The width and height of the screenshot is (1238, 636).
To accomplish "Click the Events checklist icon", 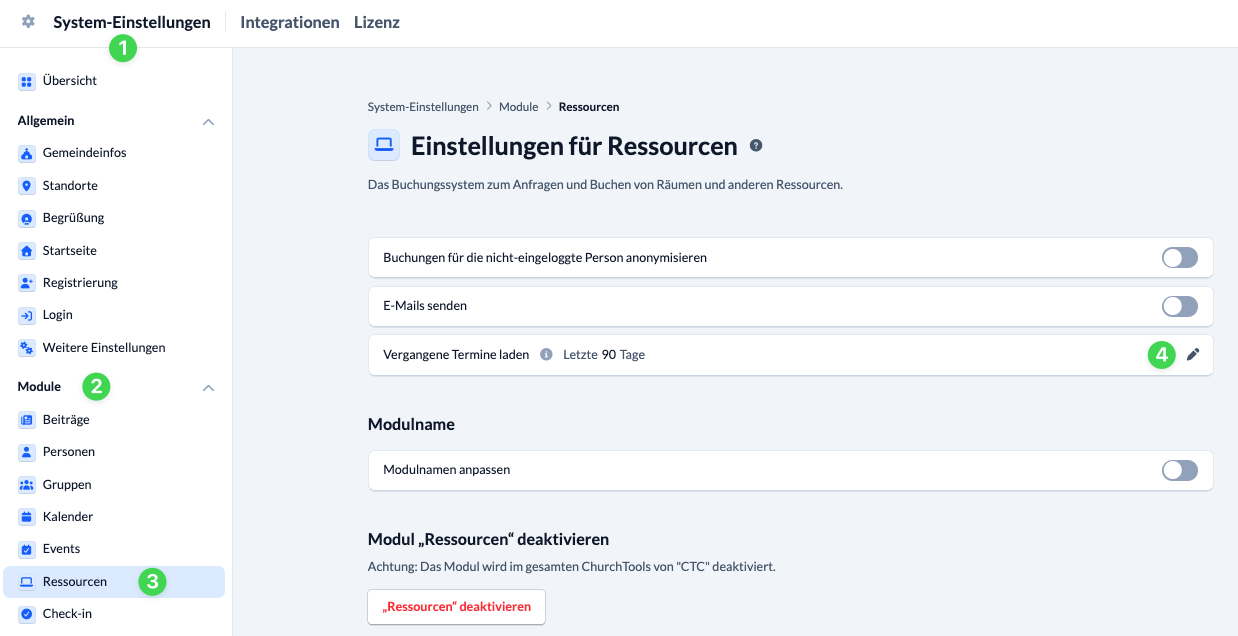I will (27, 549).
